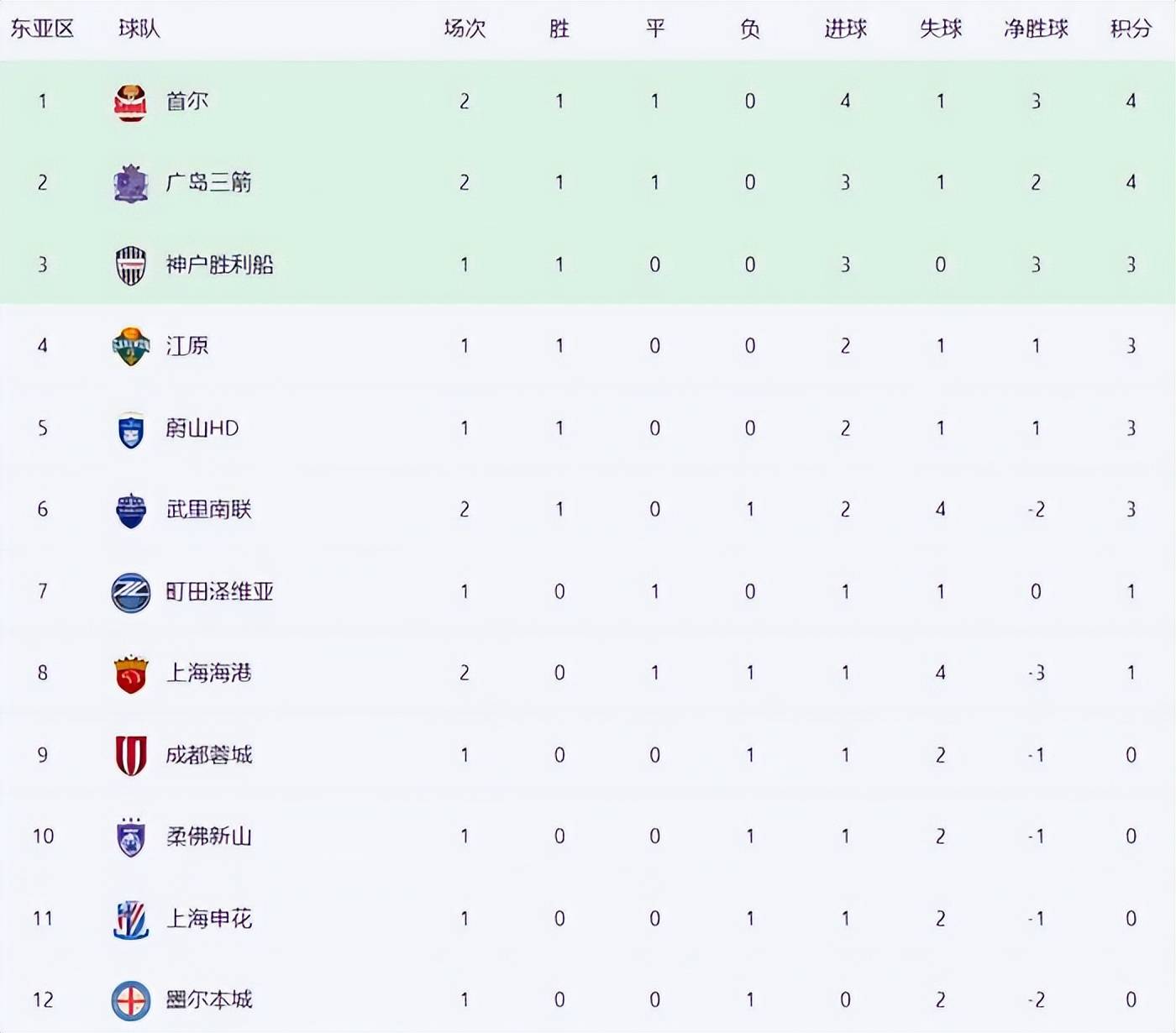Sort by the 积分 column header
The height and width of the screenshot is (1033, 1176).
(1130, 29)
